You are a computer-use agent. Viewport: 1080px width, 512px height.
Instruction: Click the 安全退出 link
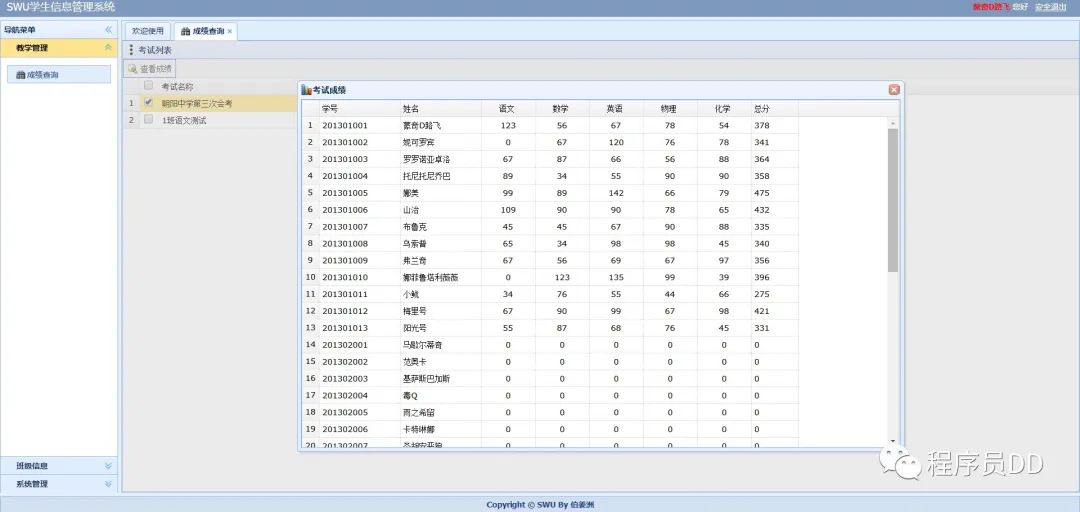point(1050,7)
